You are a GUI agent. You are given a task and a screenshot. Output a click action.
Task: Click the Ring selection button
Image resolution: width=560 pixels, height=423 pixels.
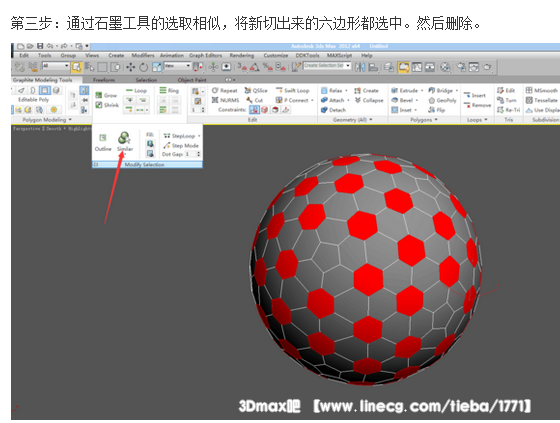[169, 91]
